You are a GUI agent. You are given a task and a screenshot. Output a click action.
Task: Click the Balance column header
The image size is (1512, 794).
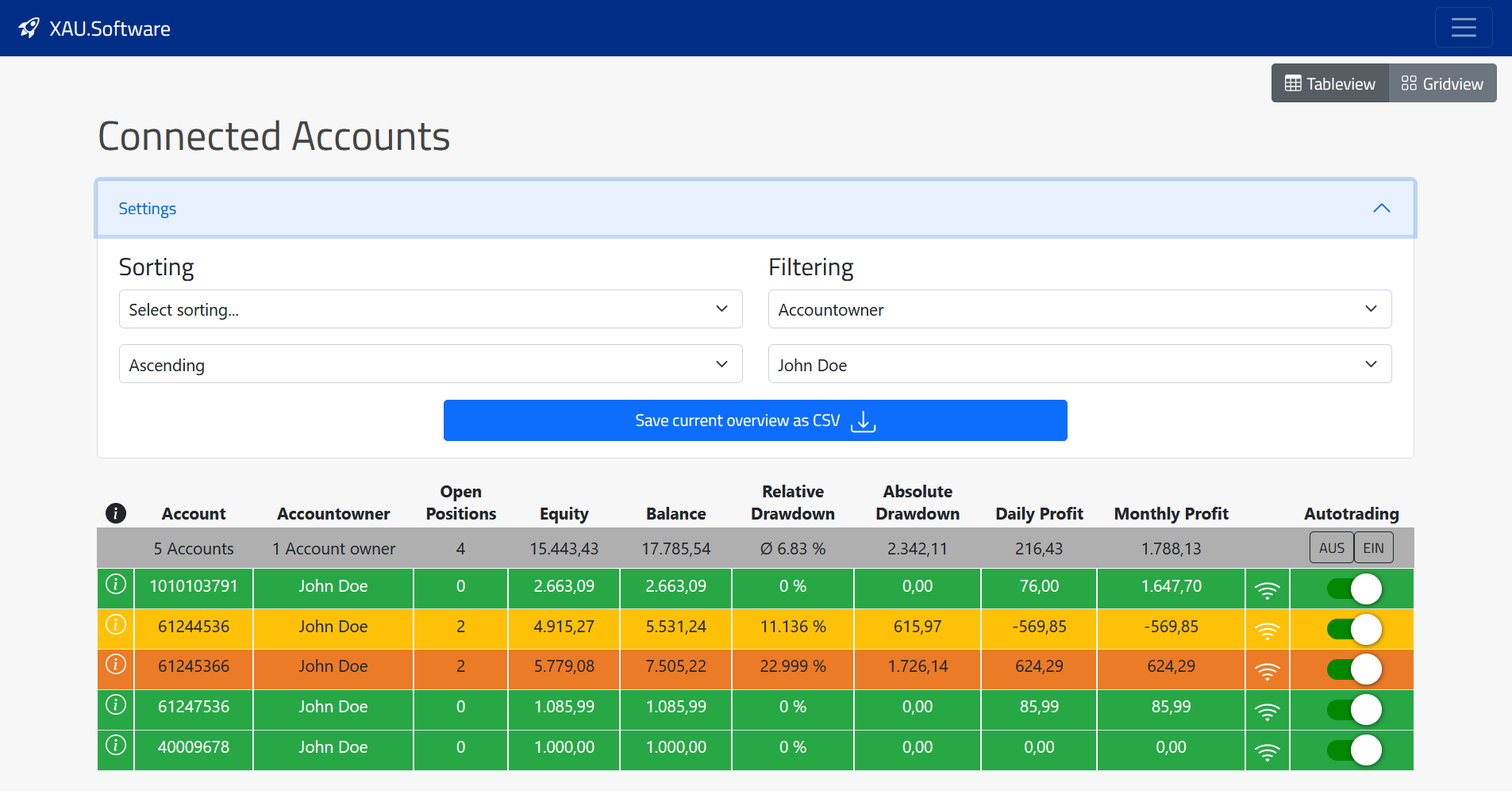(675, 513)
